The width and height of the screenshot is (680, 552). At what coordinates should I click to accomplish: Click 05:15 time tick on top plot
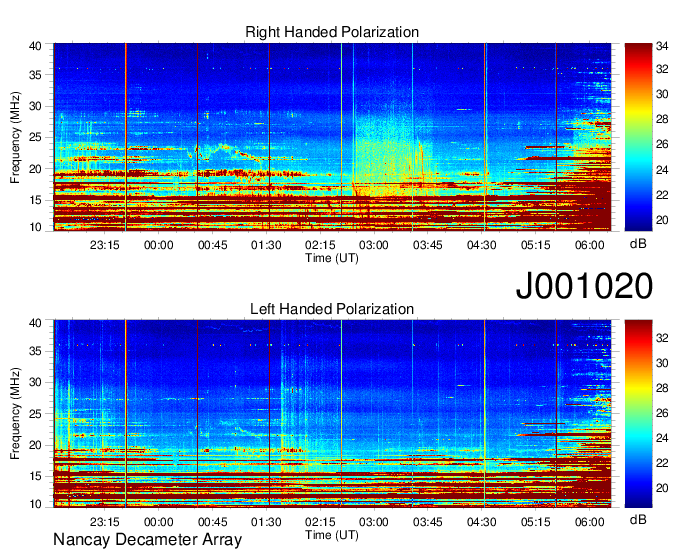coord(536,245)
